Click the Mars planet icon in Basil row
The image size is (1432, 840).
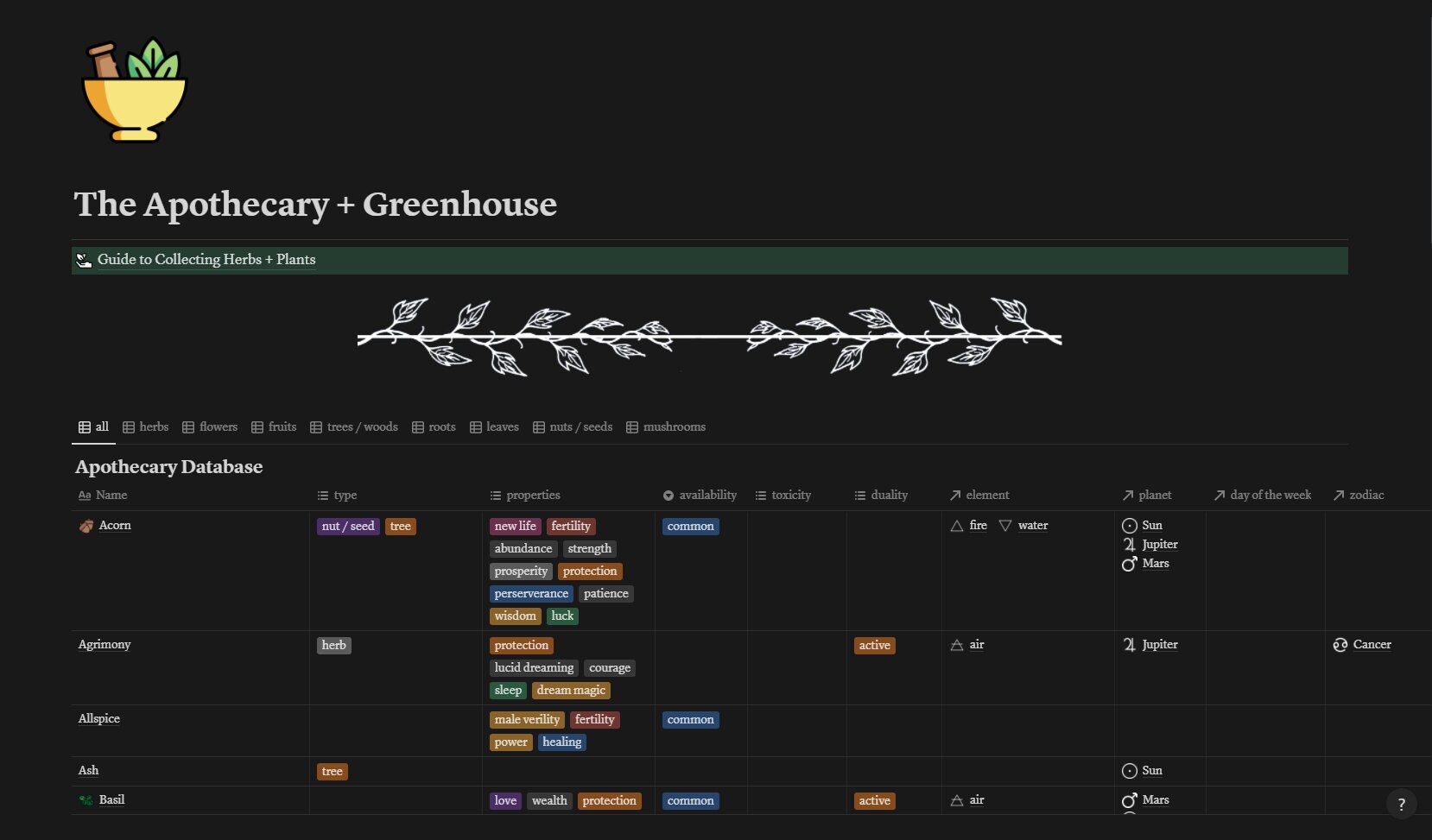pos(1130,801)
